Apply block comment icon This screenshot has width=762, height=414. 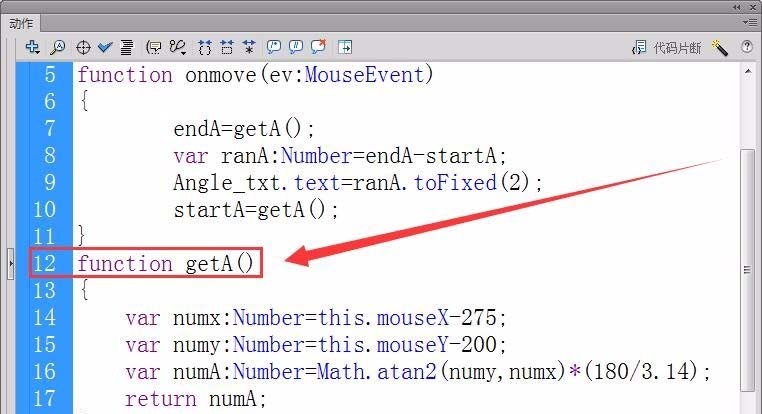[x=274, y=47]
